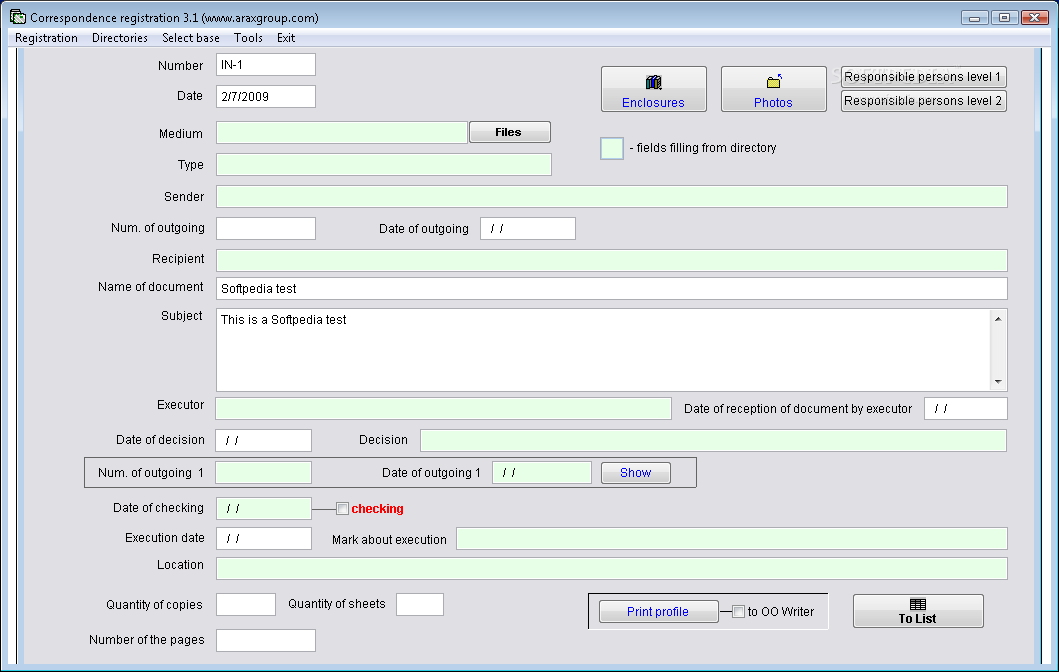
Task: Click the Date of outgoing 1 field
Action: (542, 473)
